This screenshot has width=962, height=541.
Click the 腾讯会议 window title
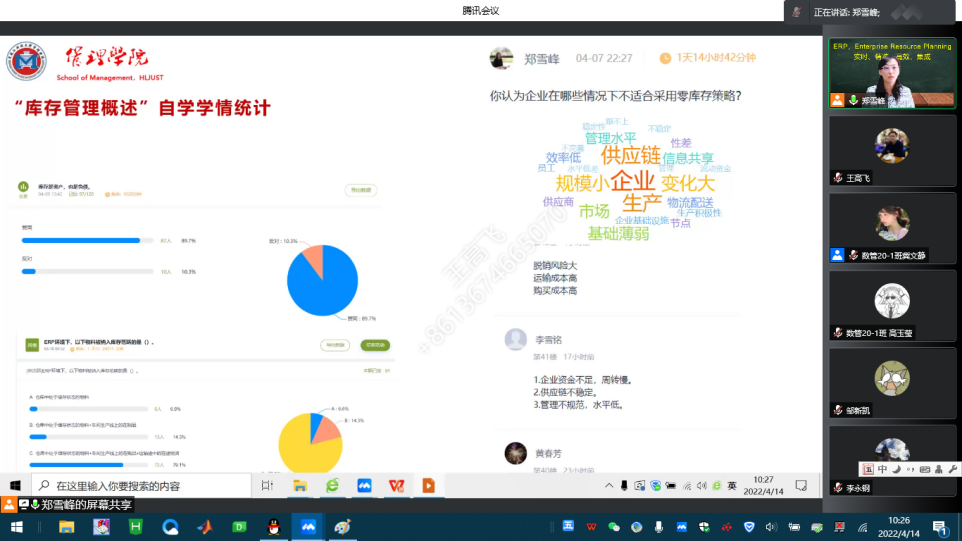(480, 11)
